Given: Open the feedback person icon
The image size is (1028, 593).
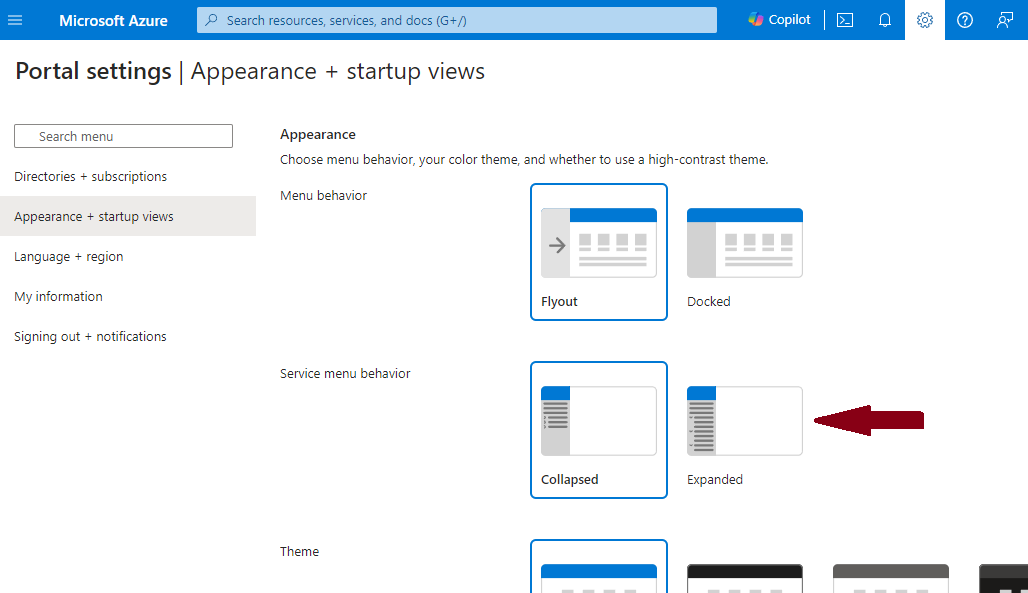Looking at the screenshot, I should (x=1004, y=20).
